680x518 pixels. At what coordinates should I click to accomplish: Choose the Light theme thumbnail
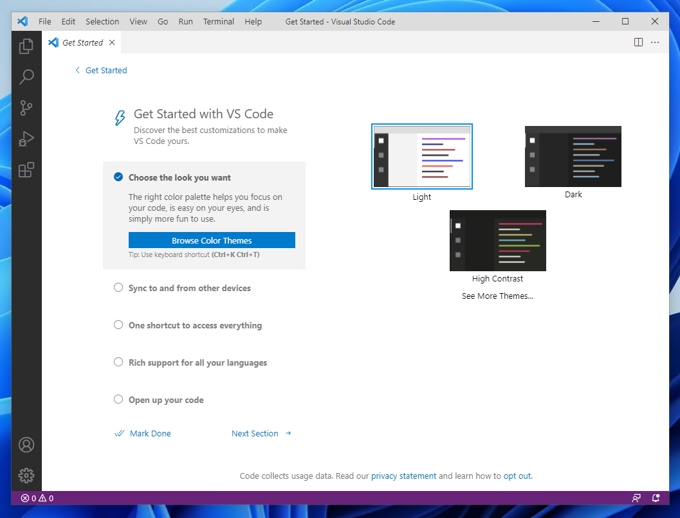tap(422, 157)
